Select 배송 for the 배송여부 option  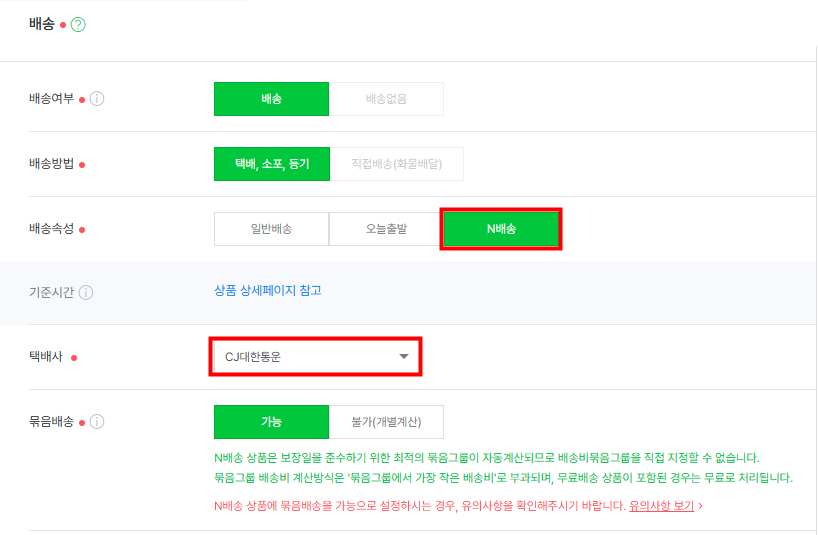271,99
